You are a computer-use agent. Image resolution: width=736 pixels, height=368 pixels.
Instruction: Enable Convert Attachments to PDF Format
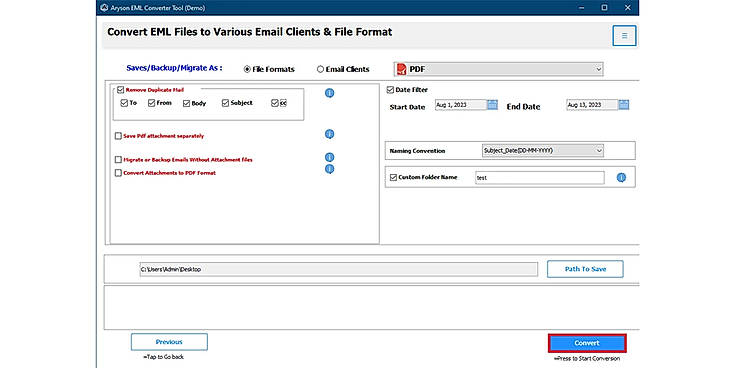(118, 173)
